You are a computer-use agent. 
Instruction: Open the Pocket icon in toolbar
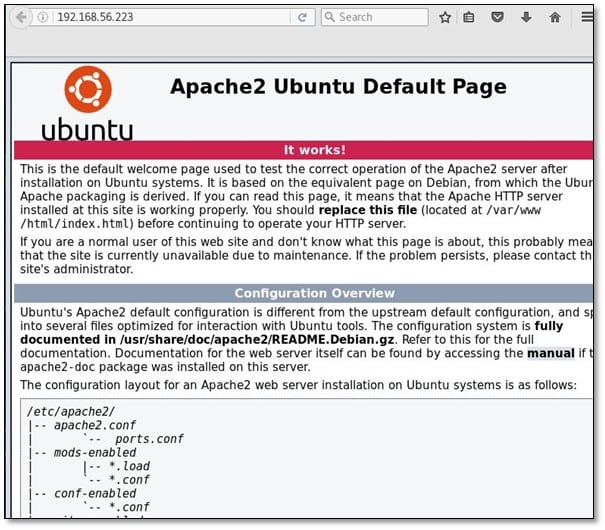[x=497, y=17]
